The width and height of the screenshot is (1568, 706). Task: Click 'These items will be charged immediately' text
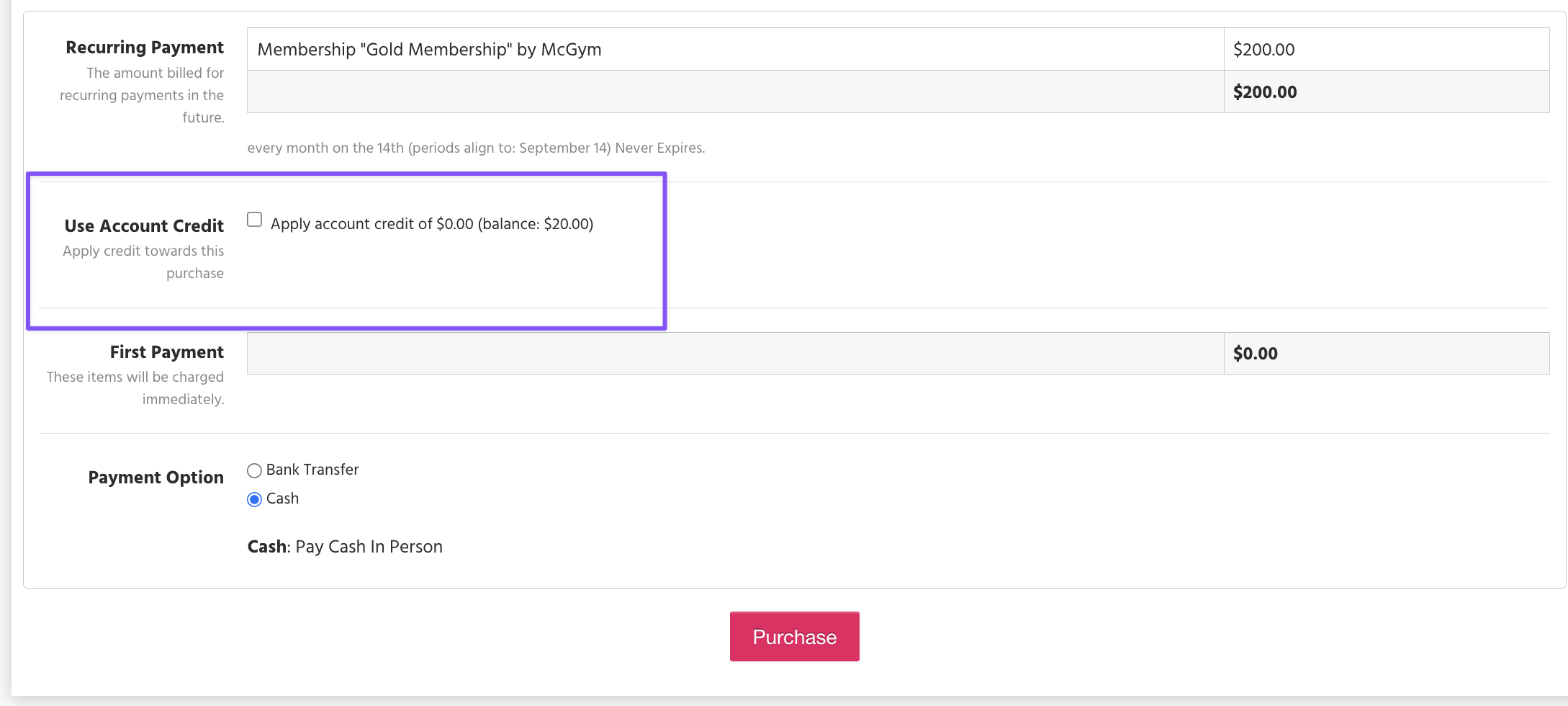coord(135,388)
